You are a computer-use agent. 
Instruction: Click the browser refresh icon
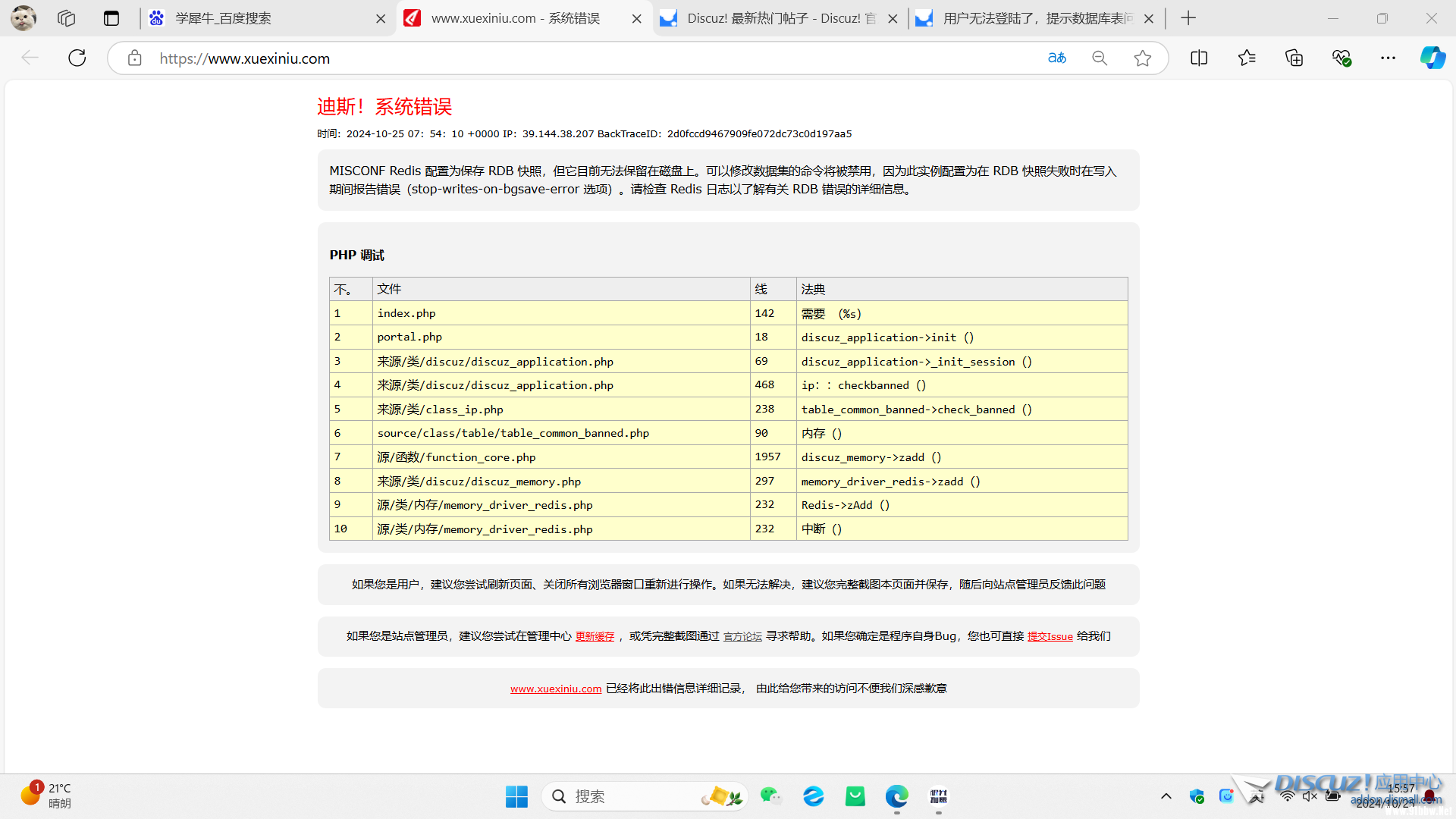pos(77,58)
